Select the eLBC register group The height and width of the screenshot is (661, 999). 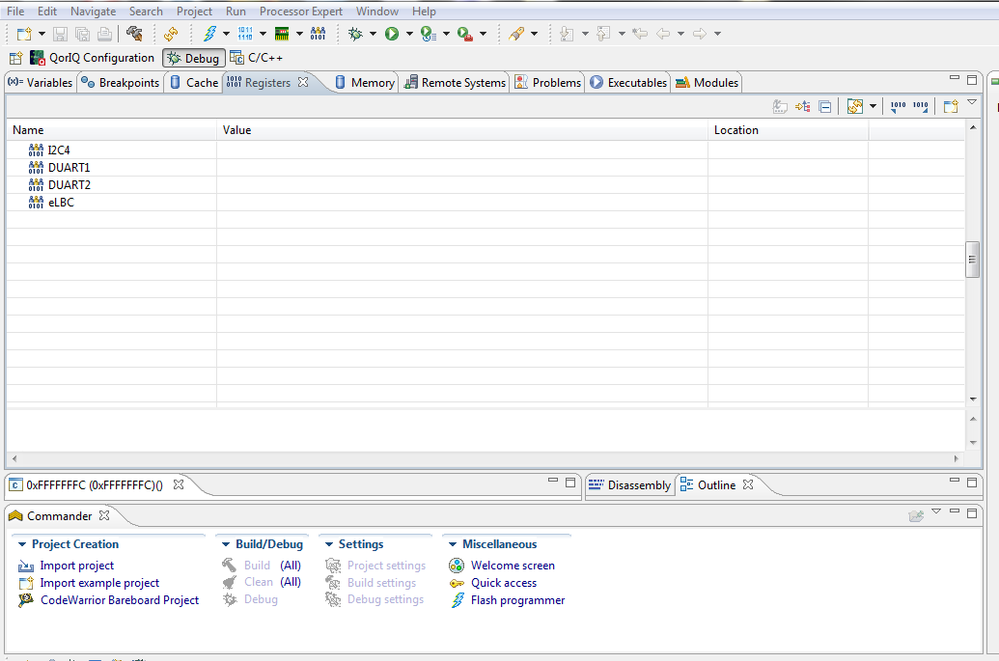click(x=61, y=202)
